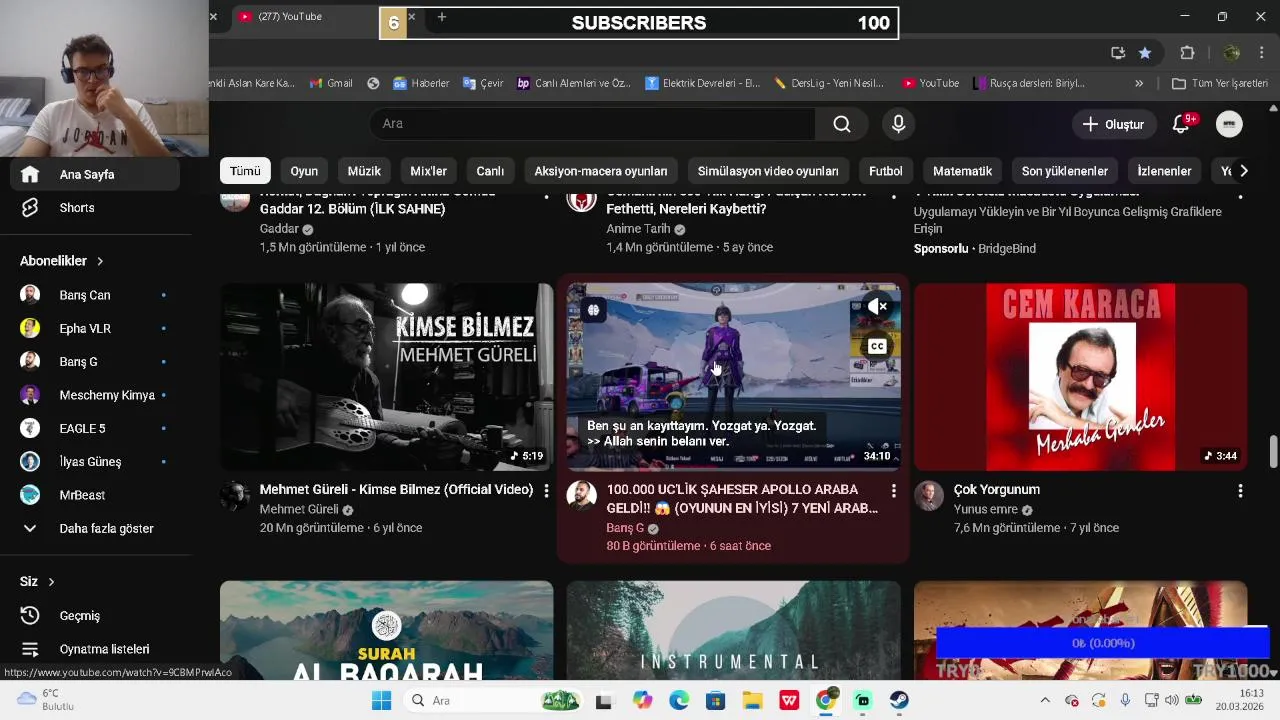1280x720 pixels.
Task: Open File Explorer from the taskbar
Action: [752, 701]
